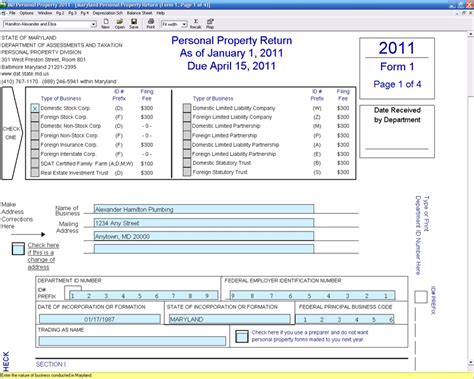Click the 'www.dat.state.md.us' text
This screenshot has width=474, height=379.
pyautogui.click(x=25, y=74)
